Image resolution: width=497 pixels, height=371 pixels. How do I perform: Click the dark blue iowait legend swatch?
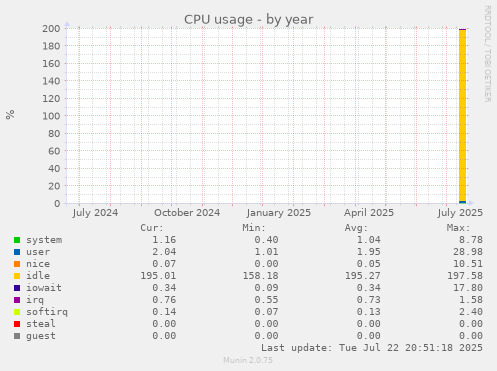pos(17,288)
